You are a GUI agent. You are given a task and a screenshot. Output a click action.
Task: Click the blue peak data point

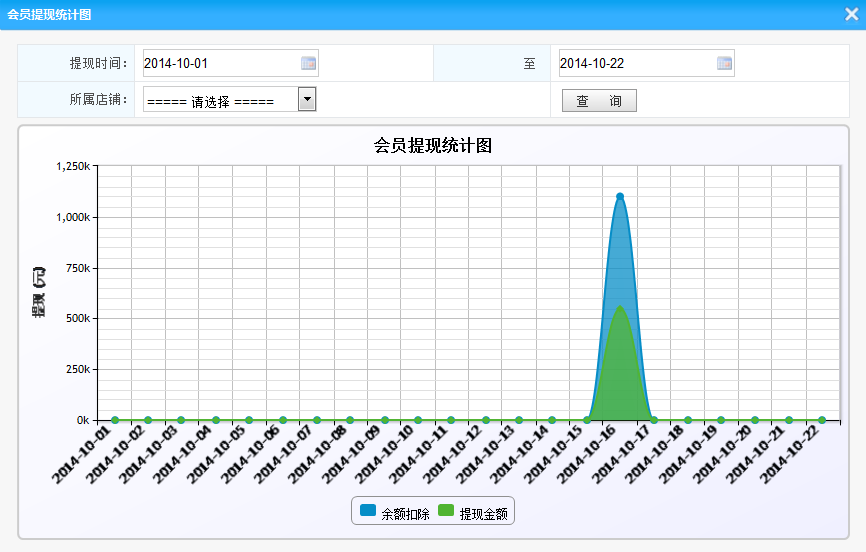[x=620, y=196]
